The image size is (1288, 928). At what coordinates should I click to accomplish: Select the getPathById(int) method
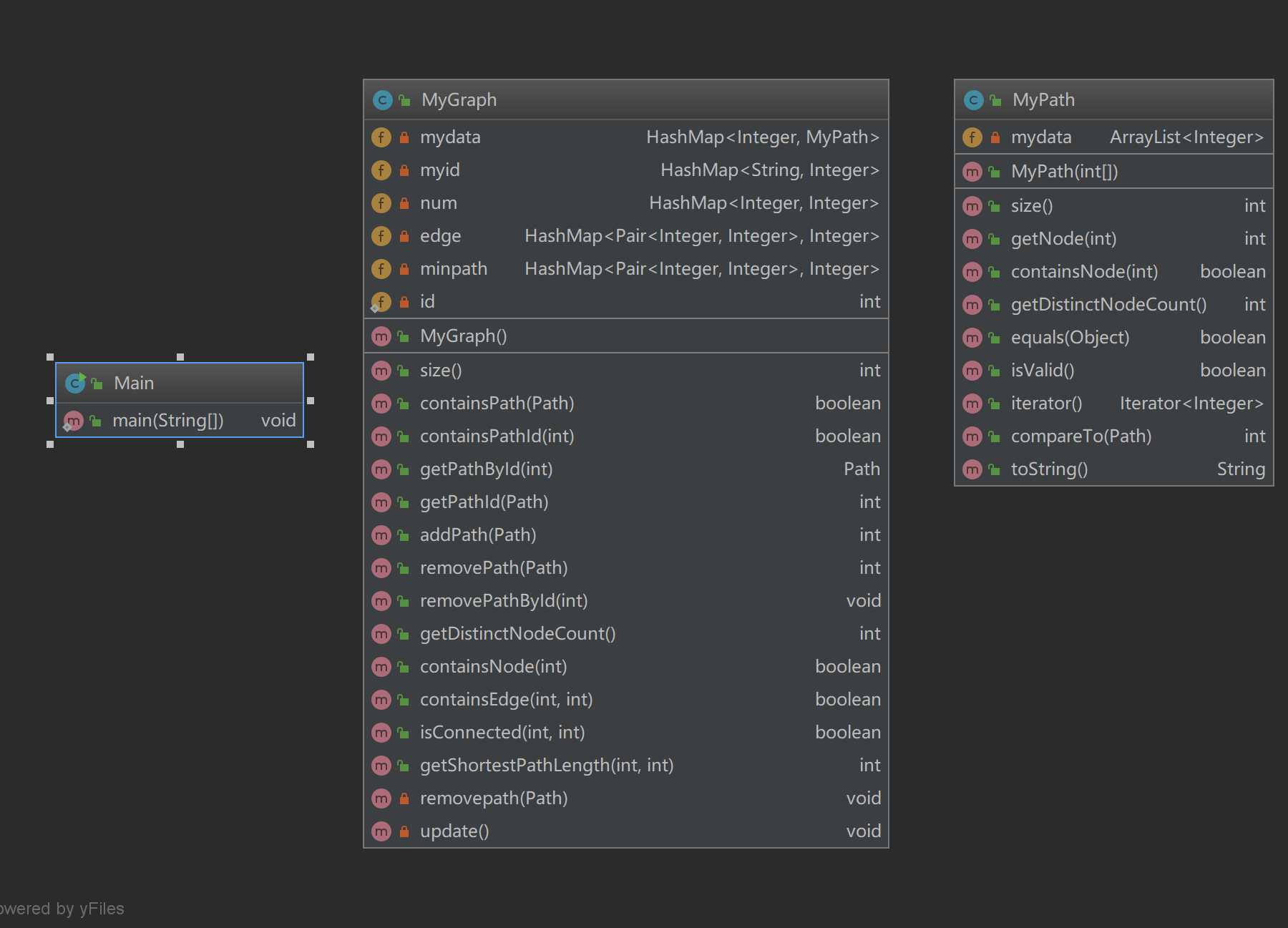(x=626, y=469)
